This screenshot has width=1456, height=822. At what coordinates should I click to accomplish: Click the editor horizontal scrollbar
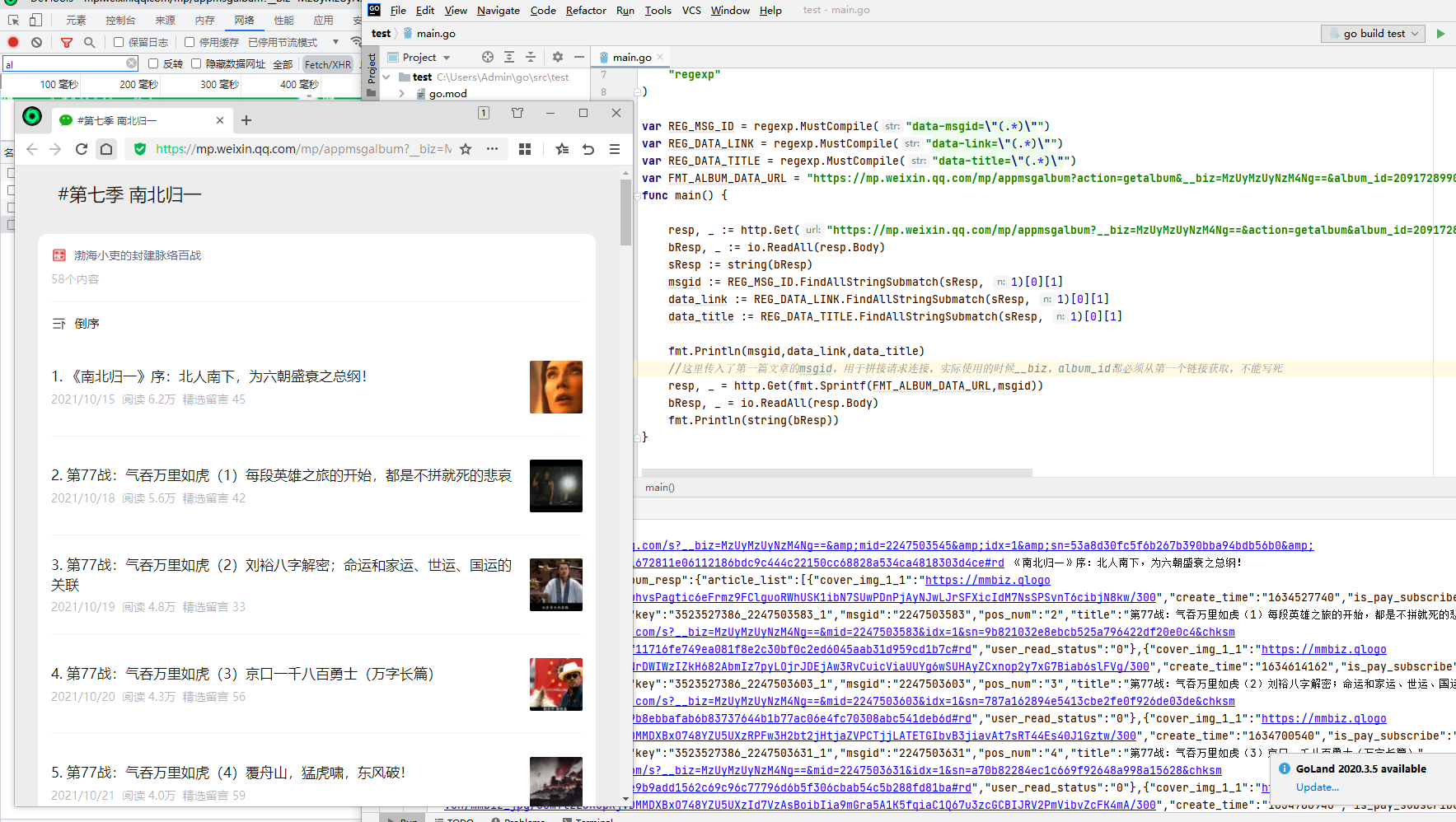click(837, 473)
